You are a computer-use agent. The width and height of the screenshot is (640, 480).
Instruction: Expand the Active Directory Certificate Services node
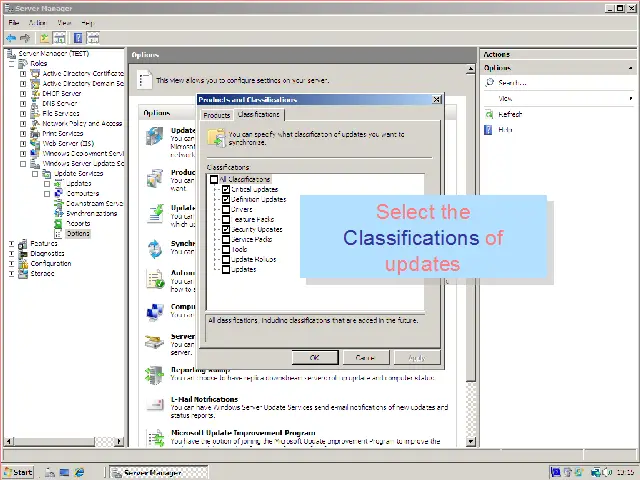23,73
